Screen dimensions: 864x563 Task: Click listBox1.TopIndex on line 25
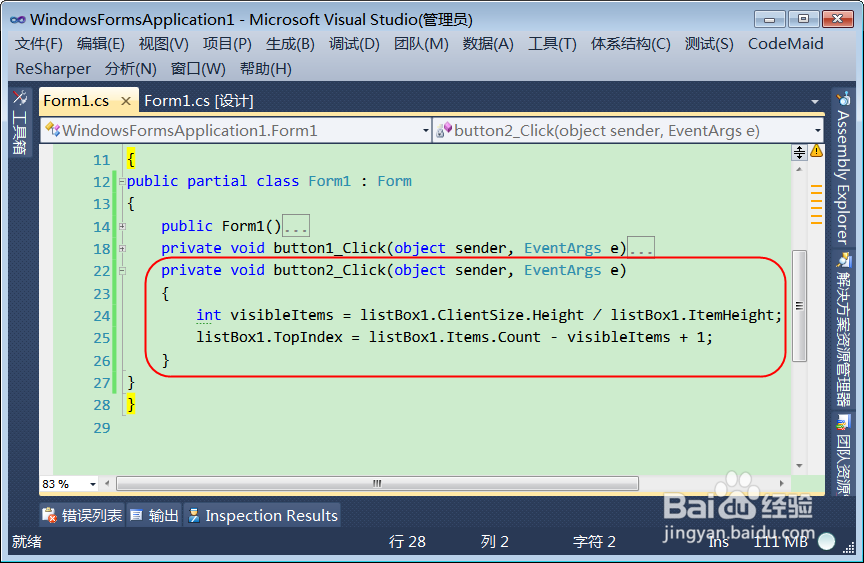pyautogui.click(x=269, y=337)
